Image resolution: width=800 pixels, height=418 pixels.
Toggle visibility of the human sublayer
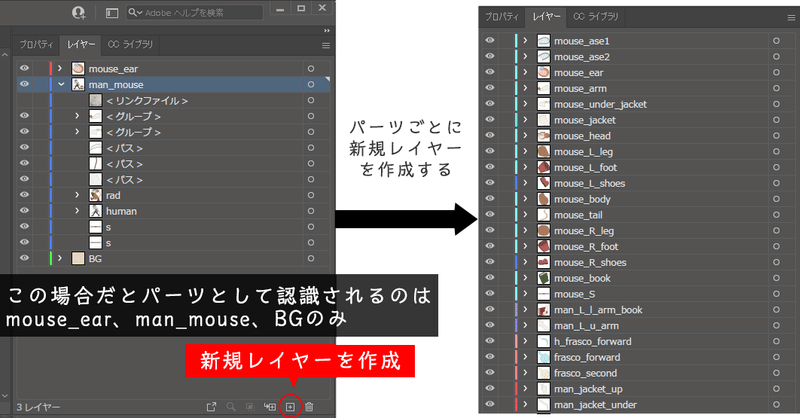[24, 211]
